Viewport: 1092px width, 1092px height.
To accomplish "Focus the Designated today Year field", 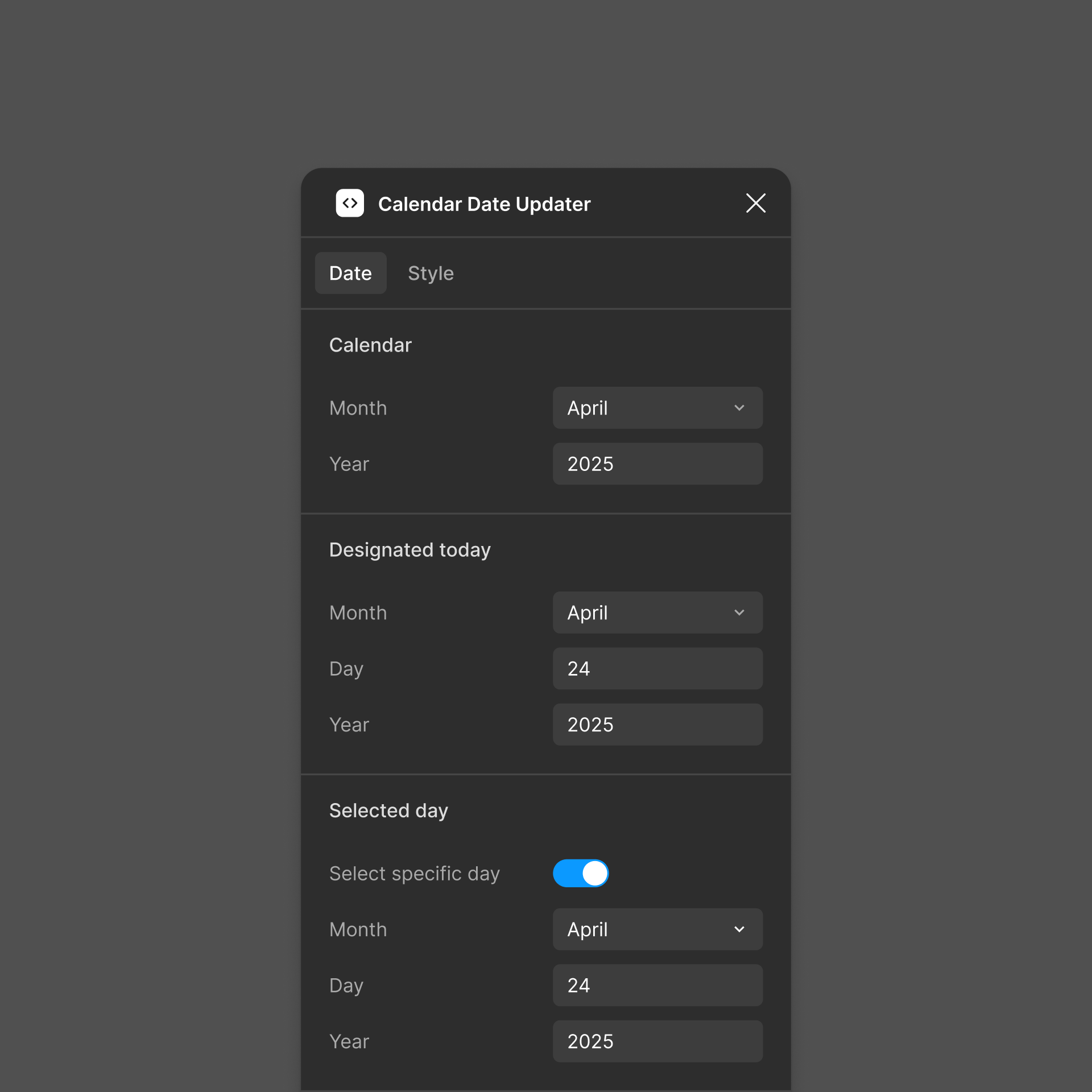I will pyautogui.click(x=657, y=725).
